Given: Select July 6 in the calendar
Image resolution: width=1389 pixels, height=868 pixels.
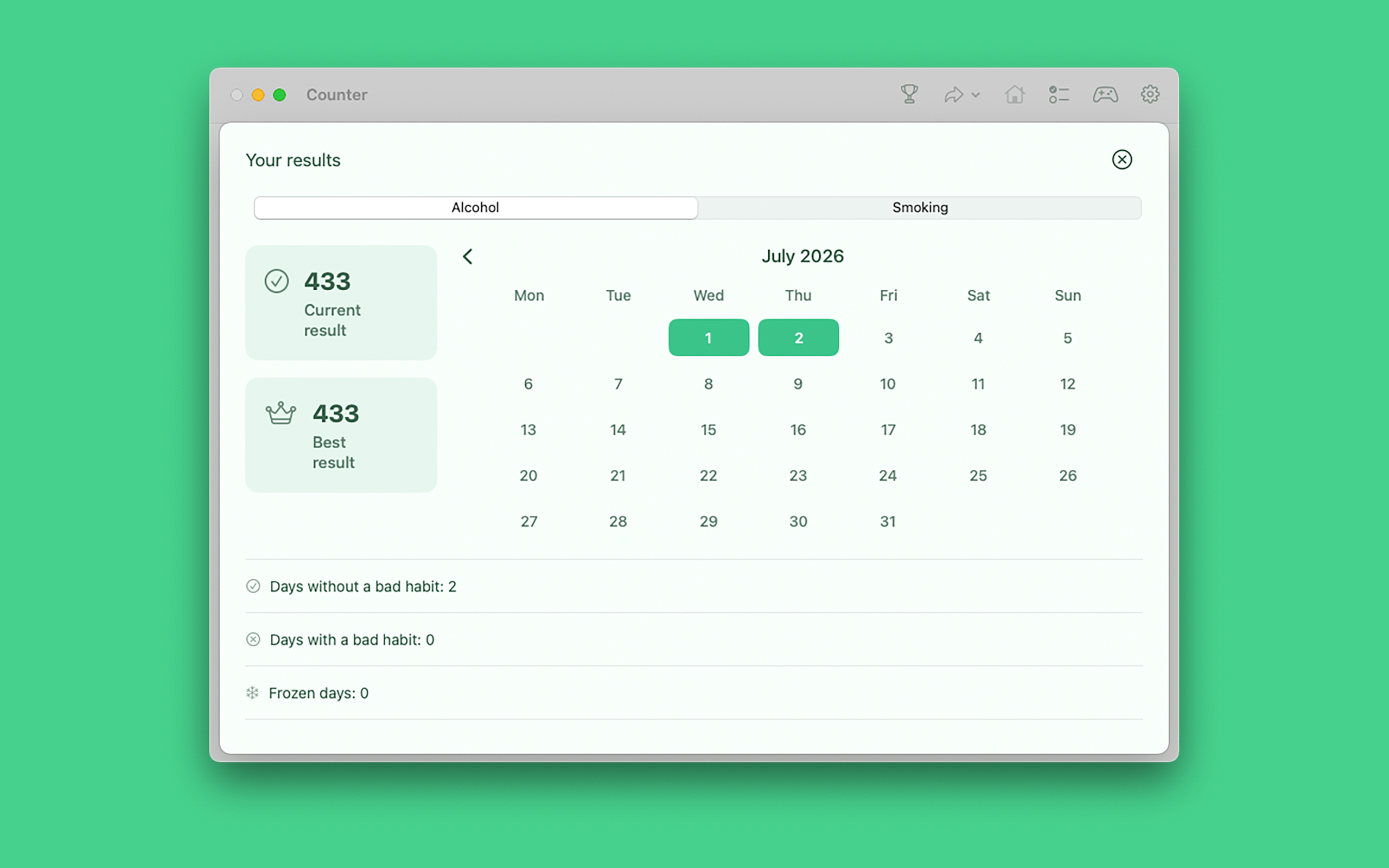Looking at the screenshot, I should (x=528, y=384).
